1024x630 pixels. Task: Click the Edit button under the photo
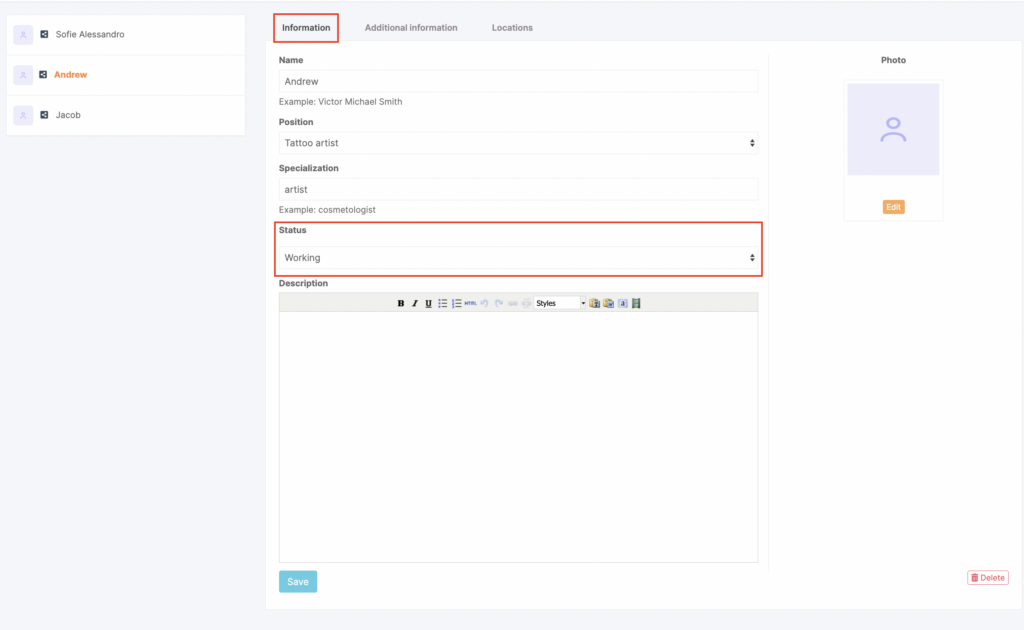(x=893, y=207)
